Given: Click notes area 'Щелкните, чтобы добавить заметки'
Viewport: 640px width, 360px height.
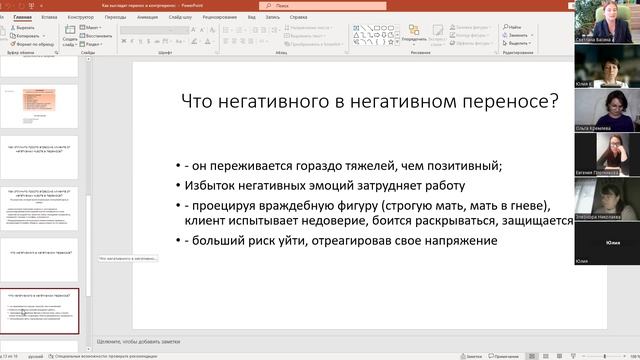Looking at the screenshot, I should 138,342.
